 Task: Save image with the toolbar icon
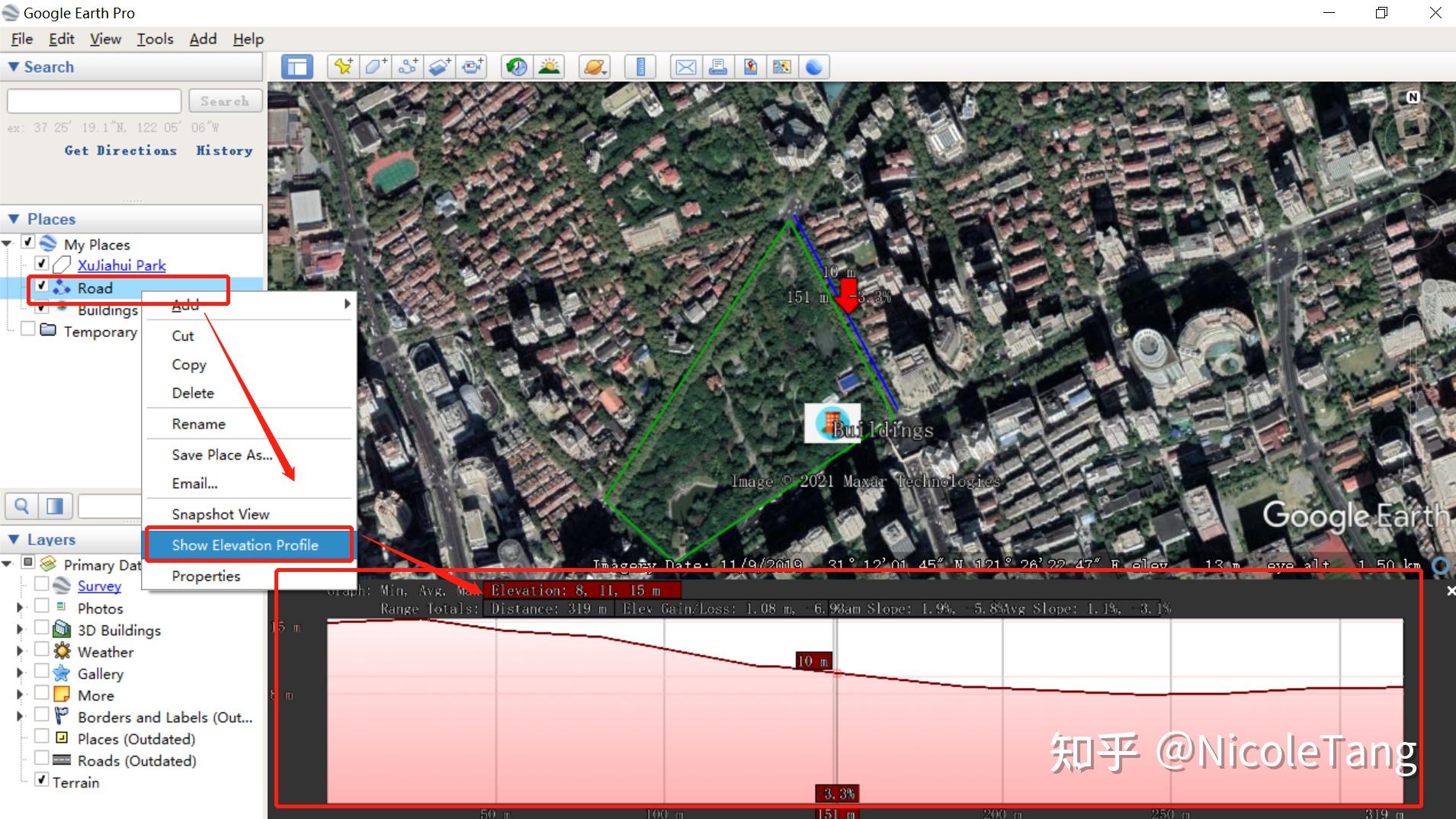tap(750, 67)
